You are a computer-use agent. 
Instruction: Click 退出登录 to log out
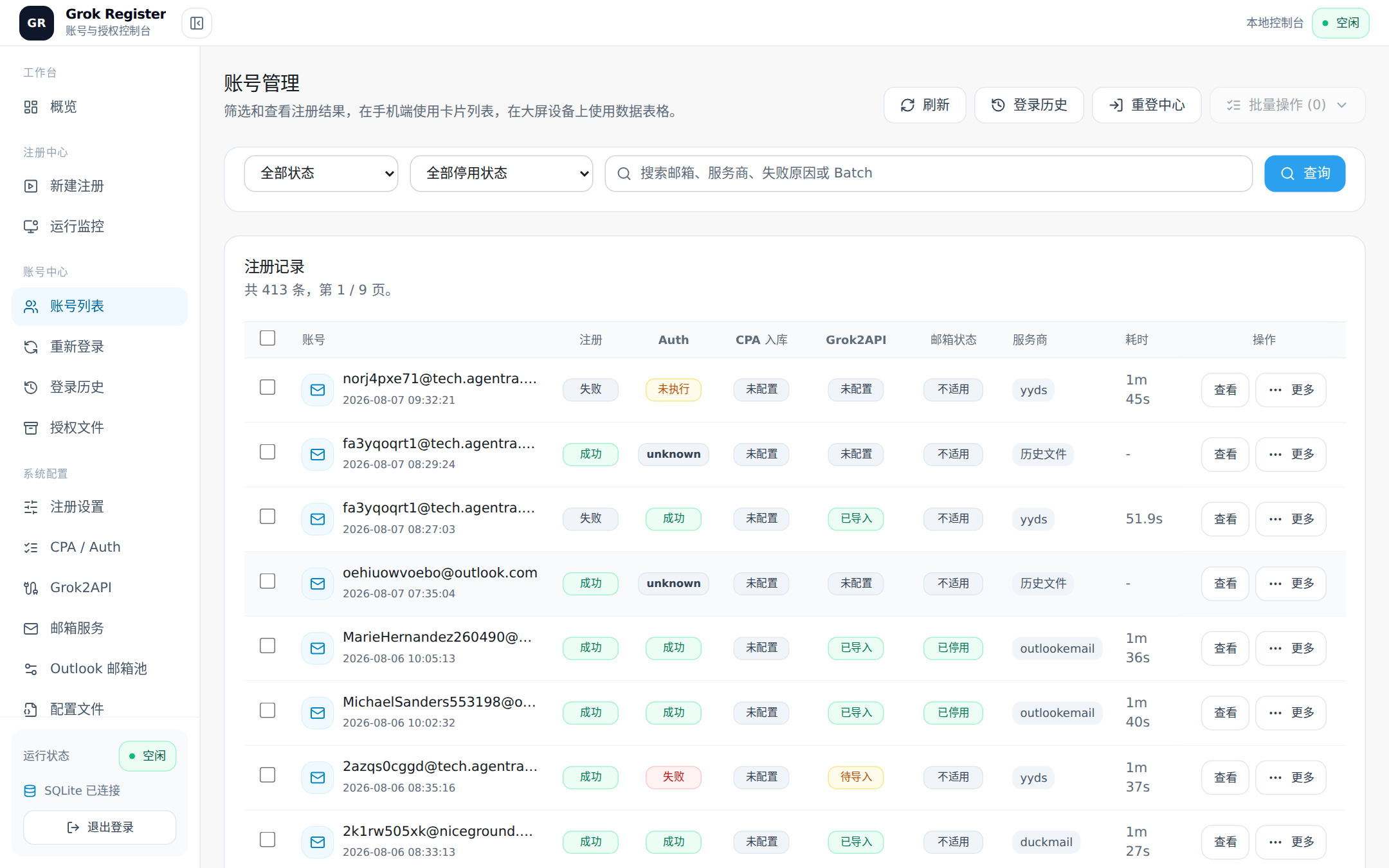(100, 827)
